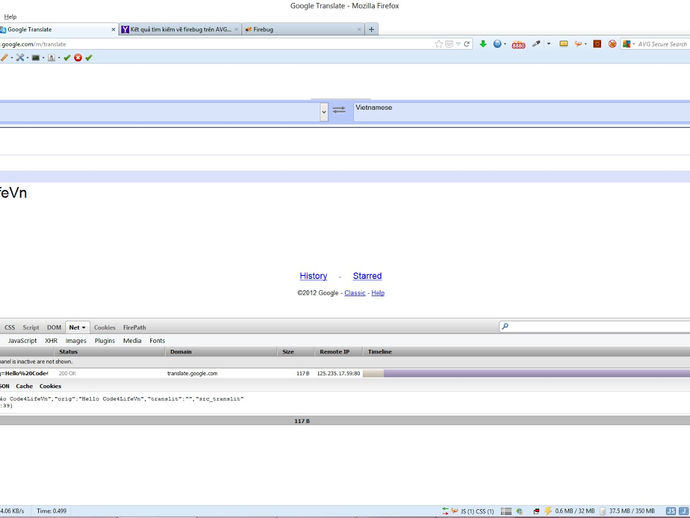Click the blue globe toolbar icon

pyautogui.click(x=497, y=44)
